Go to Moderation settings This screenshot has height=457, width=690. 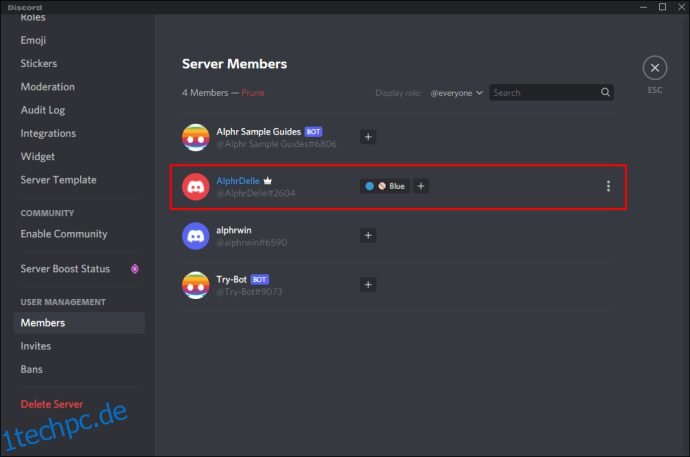[x=48, y=87]
